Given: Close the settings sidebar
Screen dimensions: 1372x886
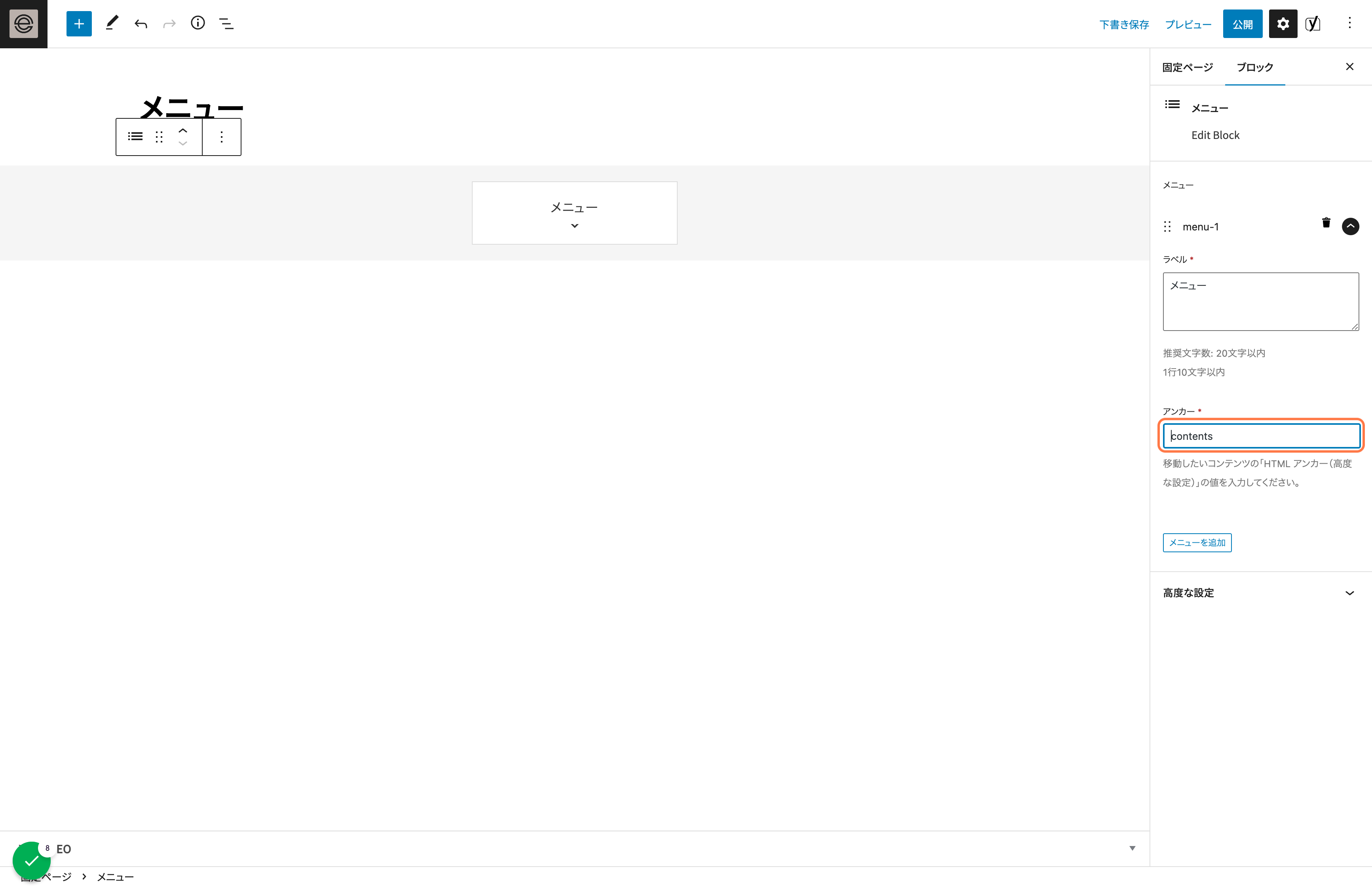Looking at the screenshot, I should (x=1349, y=67).
